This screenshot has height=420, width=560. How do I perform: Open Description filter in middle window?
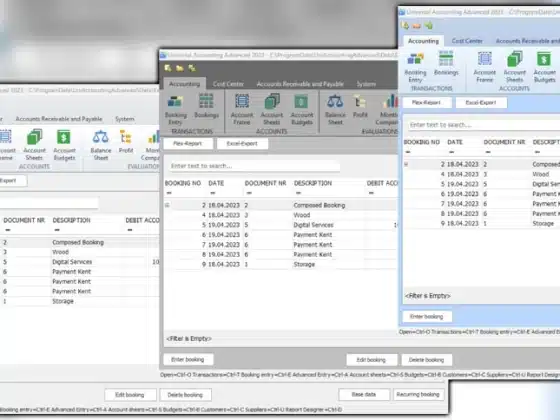pyautogui.click(x=298, y=193)
